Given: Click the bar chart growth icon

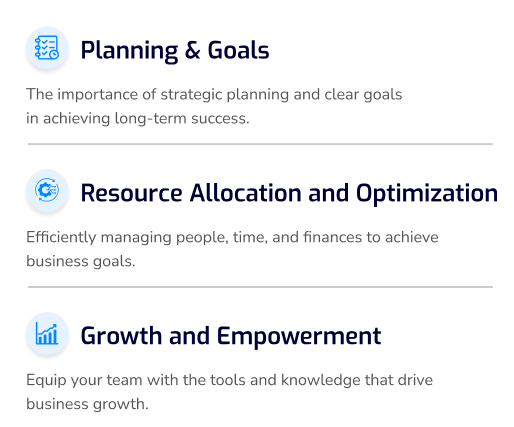Looking at the screenshot, I should click(47, 333).
